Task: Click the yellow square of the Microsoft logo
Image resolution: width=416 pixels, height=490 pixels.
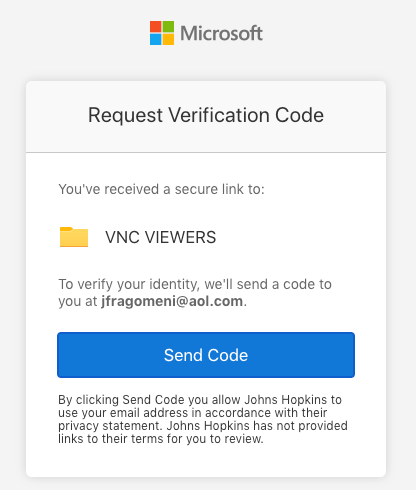Action: (x=168, y=39)
